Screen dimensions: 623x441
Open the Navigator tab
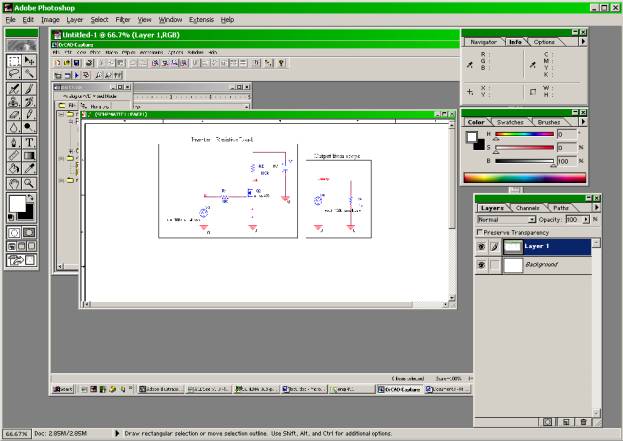point(483,42)
